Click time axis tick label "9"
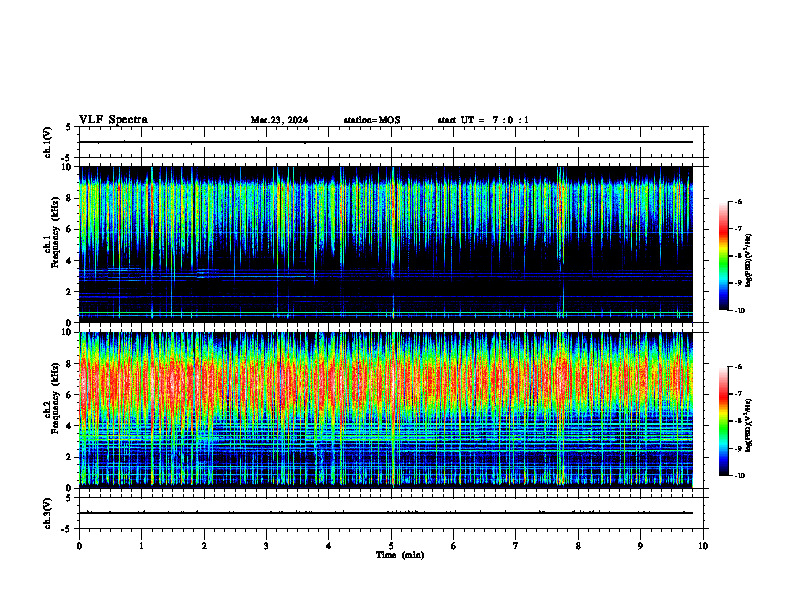The height and width of the screenshot is (612, 792). pyautogui.click(x=640, y=546)
